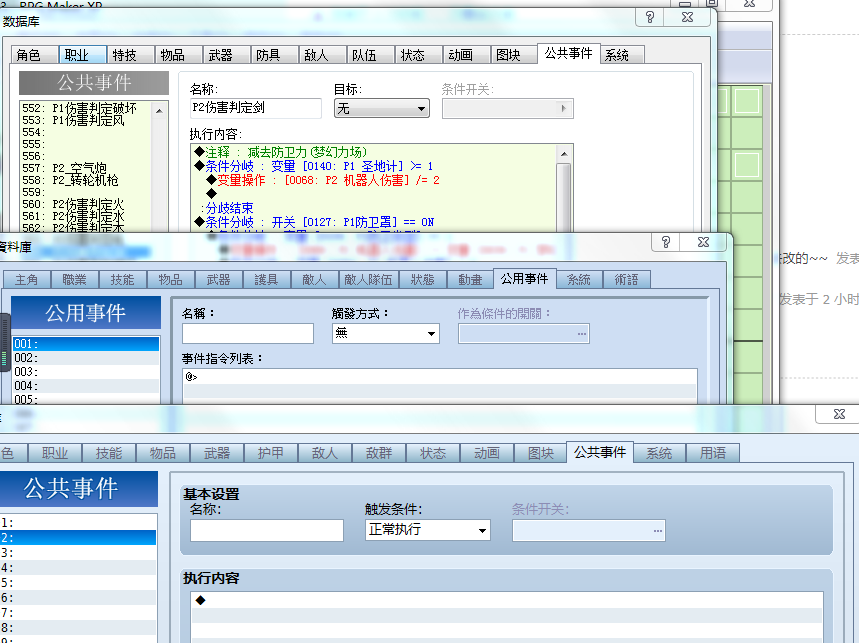
Task: Select event 001 in 公用事件 list
Action: coord(85,344)
